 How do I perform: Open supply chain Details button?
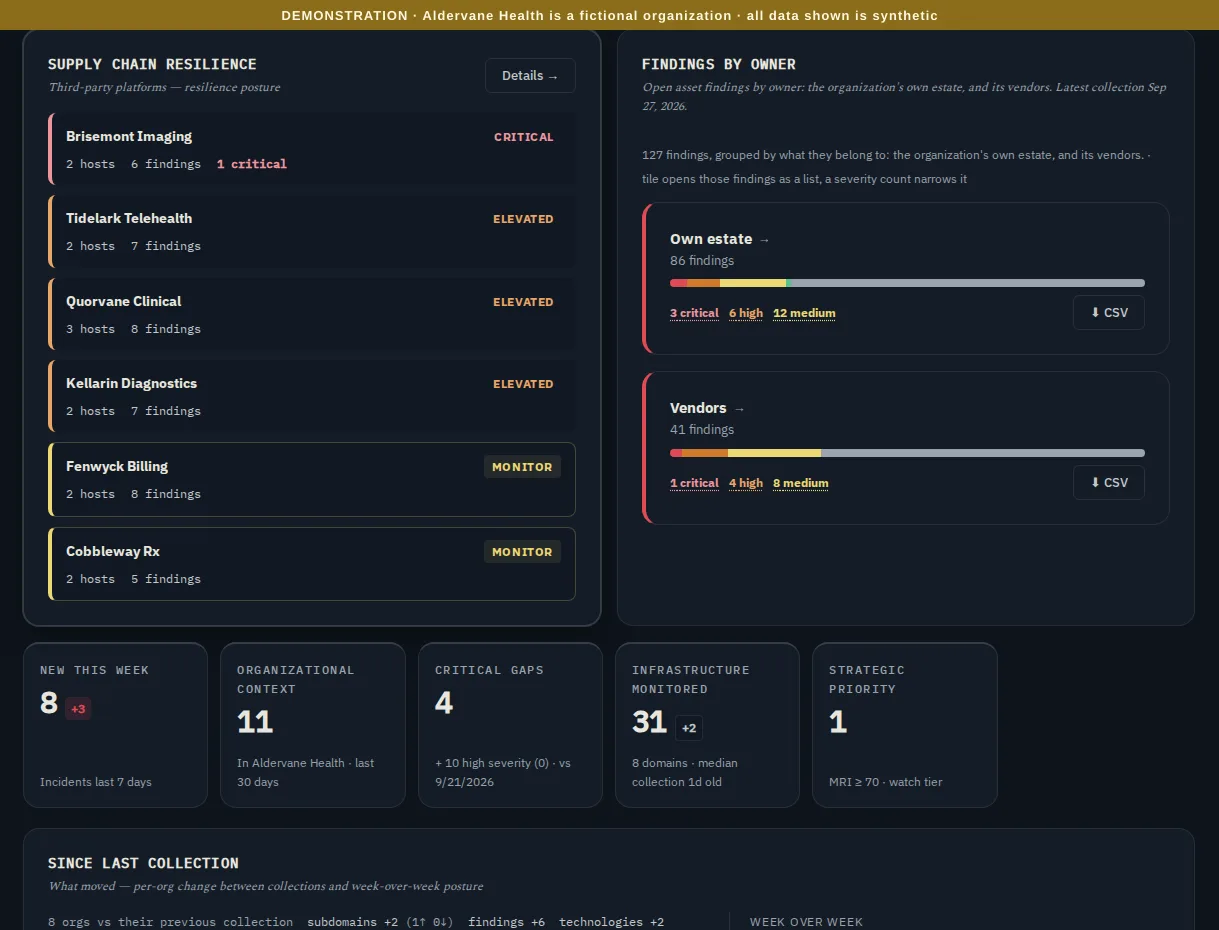click(x=530, y=76)
